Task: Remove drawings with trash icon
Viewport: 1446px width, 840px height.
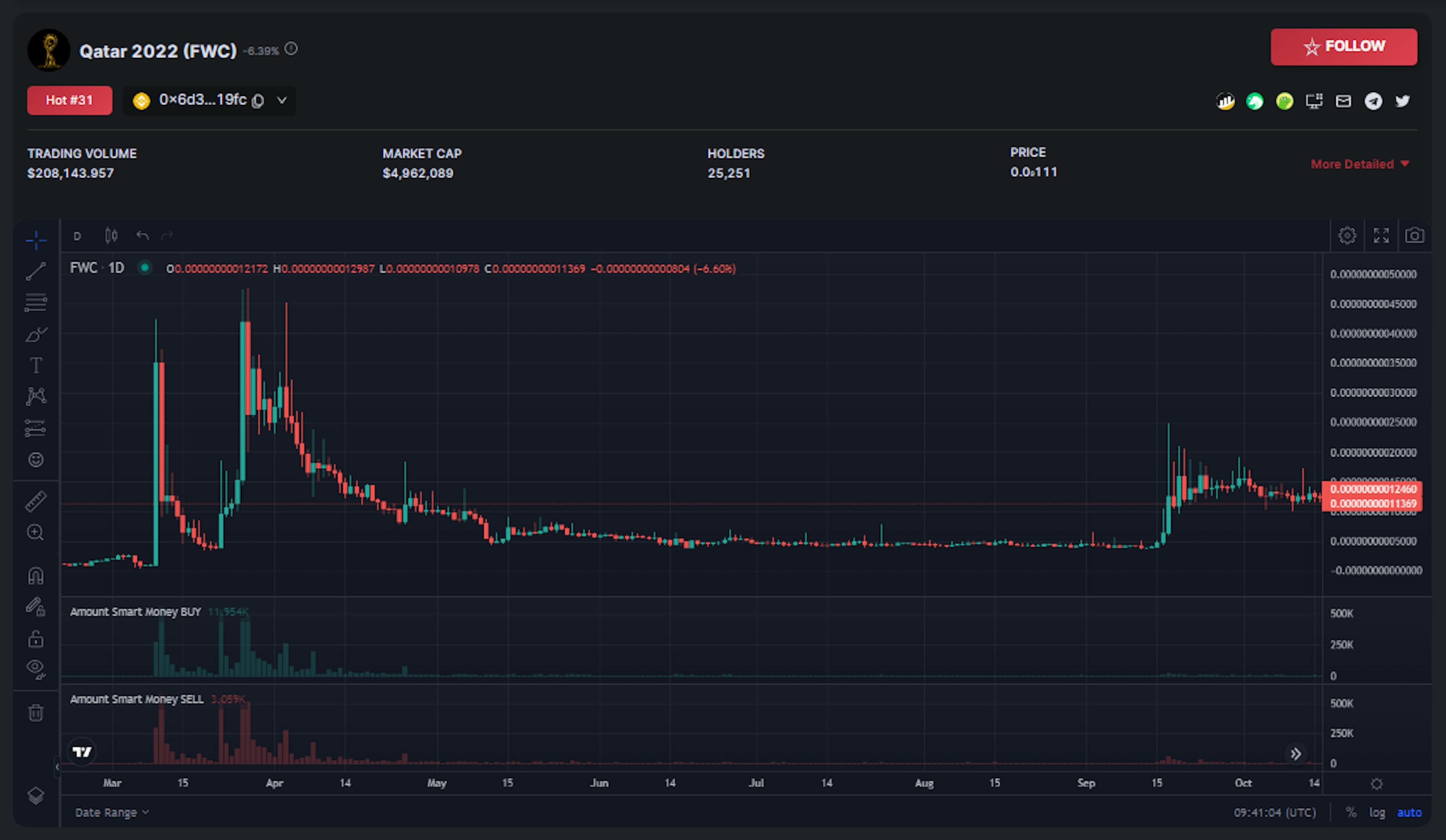Action: click(35, 713)
